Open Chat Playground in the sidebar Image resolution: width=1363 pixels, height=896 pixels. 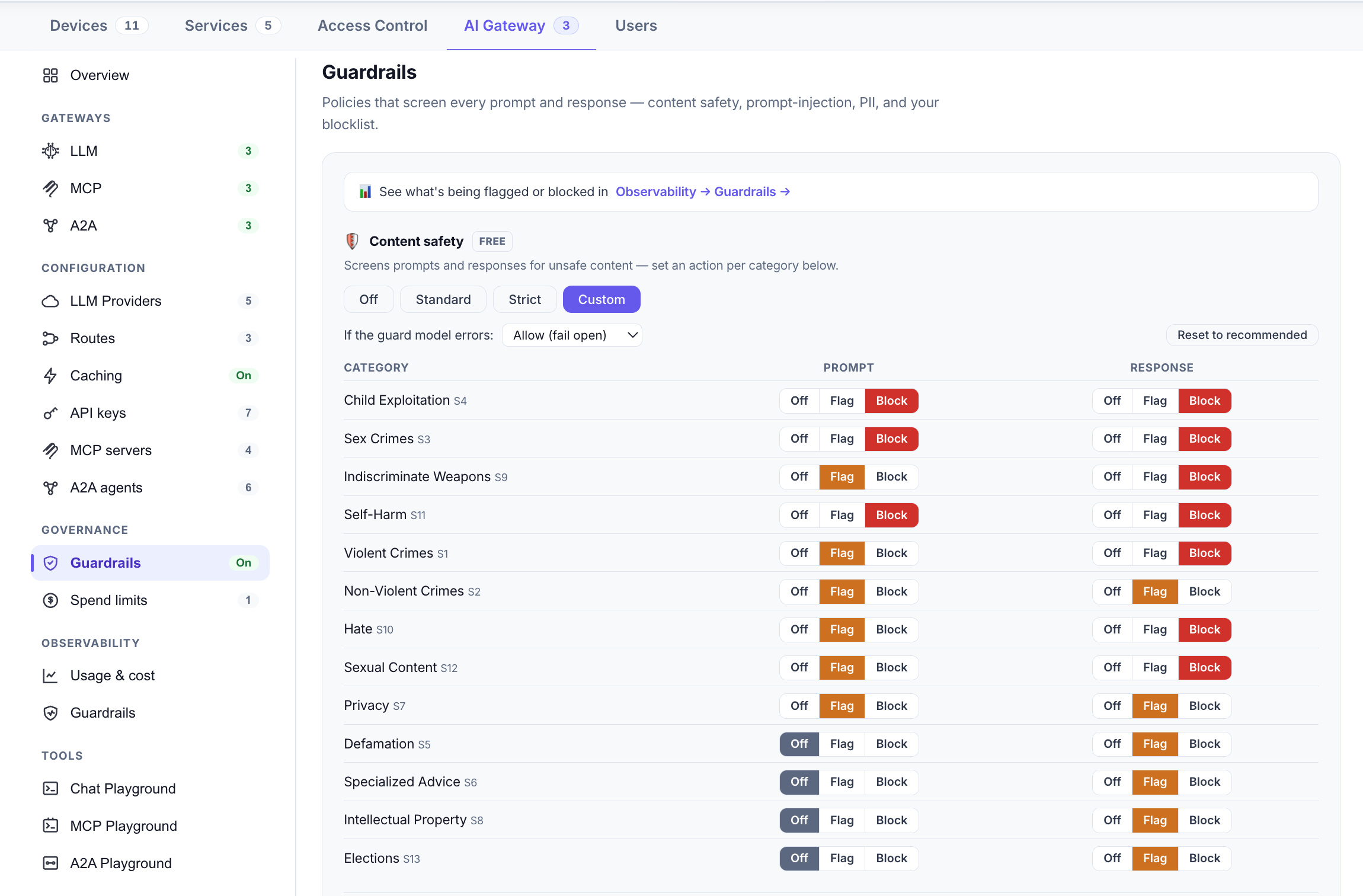point(150,789)
